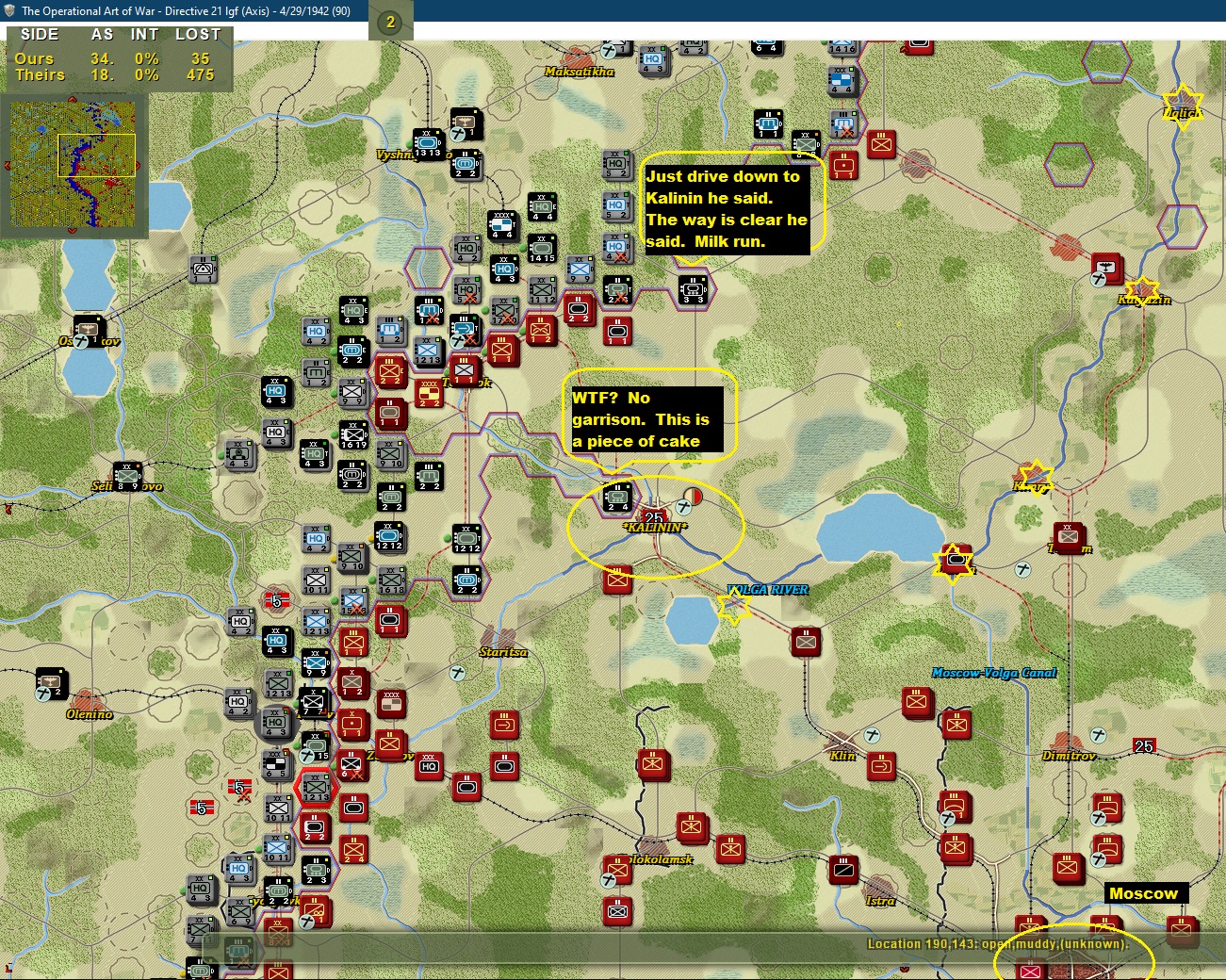This screenshot has width=1226, height=980.
Task: Select German air unit near Ostashkov lake
Action: click(89, 330)
